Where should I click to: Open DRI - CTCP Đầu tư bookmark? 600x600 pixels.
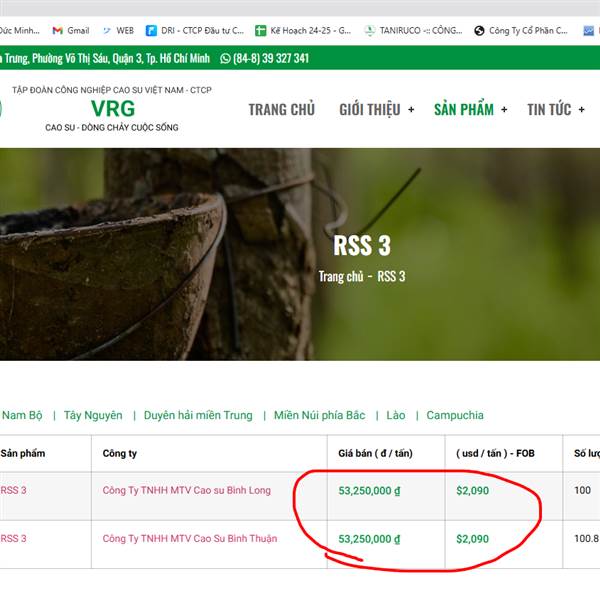coord(195,31)
